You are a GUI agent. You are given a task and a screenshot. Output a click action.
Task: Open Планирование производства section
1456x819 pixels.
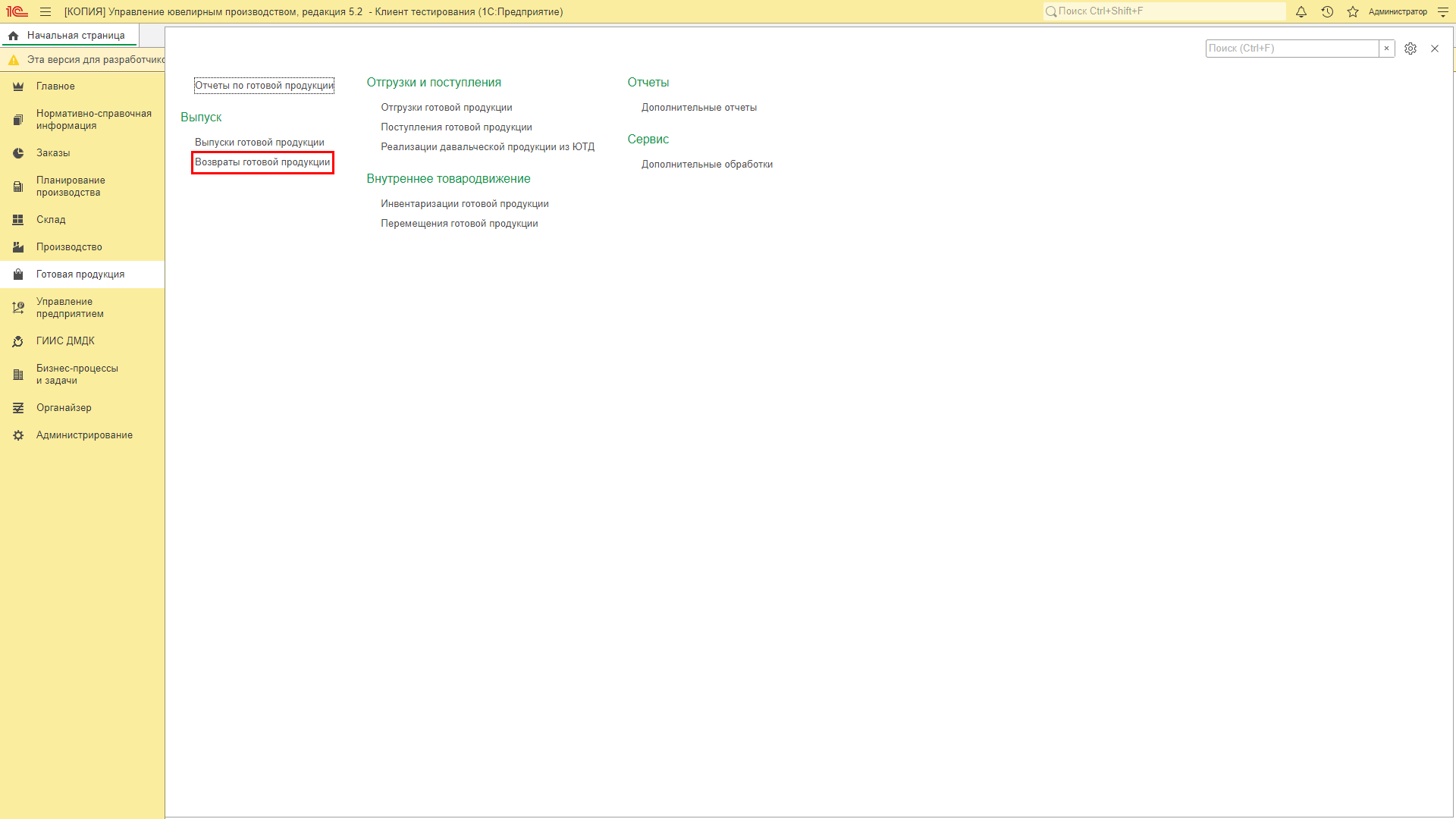(x=82, y=187)
